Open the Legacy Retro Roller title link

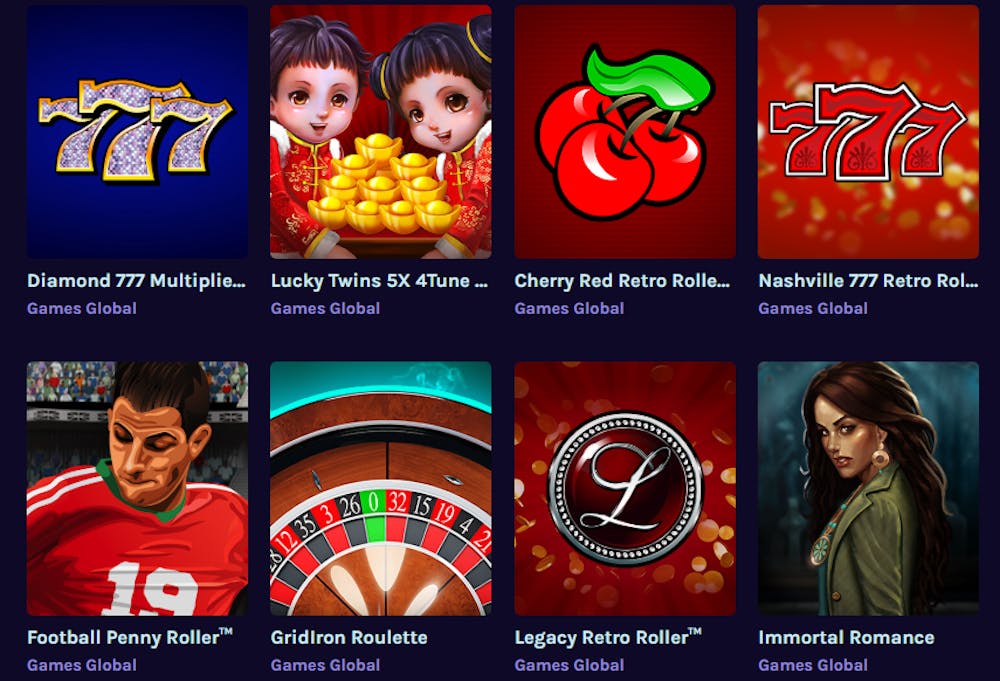(608, 637)
